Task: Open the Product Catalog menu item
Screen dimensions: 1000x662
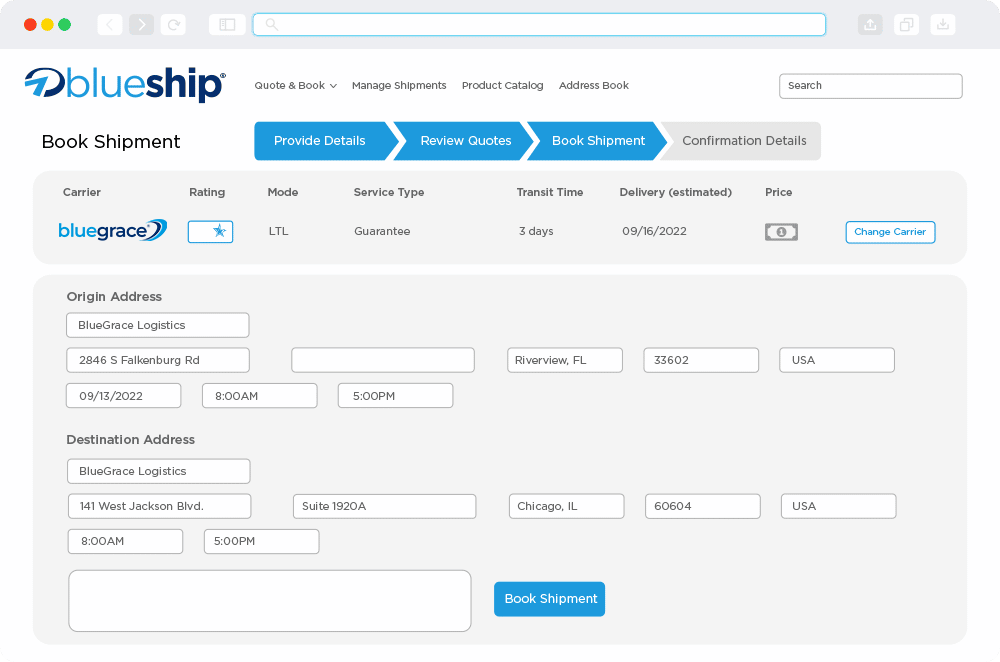Action: pyautogui.click(x=502, y=86)
